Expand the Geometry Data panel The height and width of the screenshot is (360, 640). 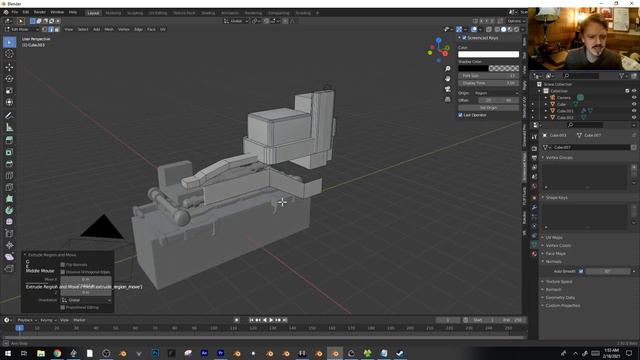coord(560,298)
